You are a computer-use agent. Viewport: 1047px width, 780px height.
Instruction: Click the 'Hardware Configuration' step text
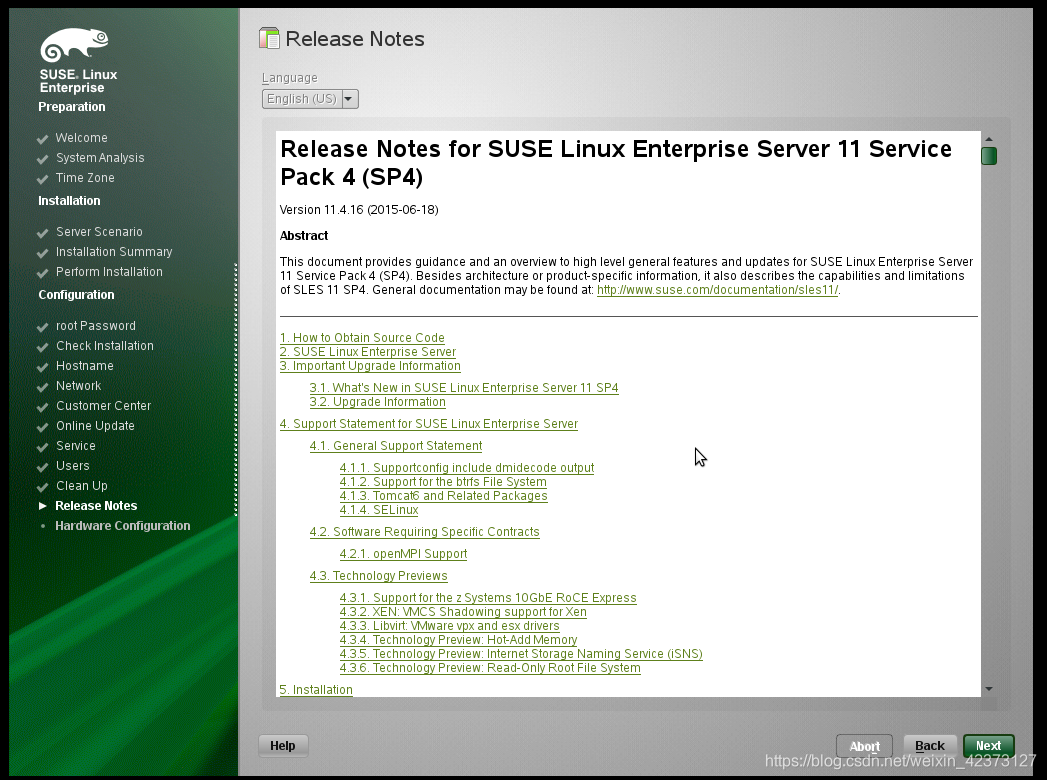click(x=123, y=526)
